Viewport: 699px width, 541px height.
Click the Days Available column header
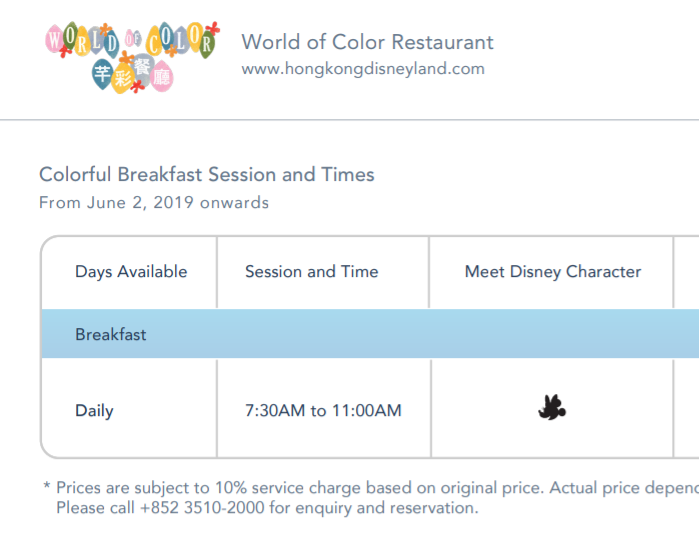pyautogui.click(x=131, y=271)
